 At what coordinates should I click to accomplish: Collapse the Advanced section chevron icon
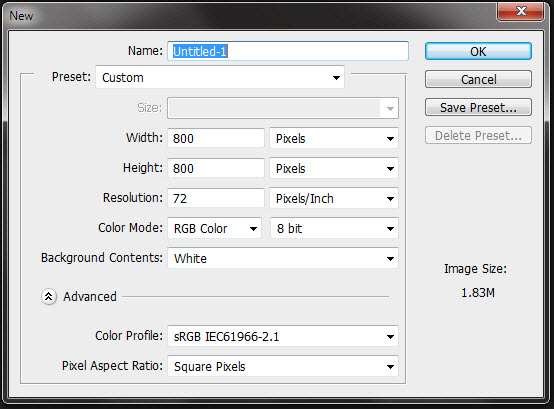[x=48, y=297]
